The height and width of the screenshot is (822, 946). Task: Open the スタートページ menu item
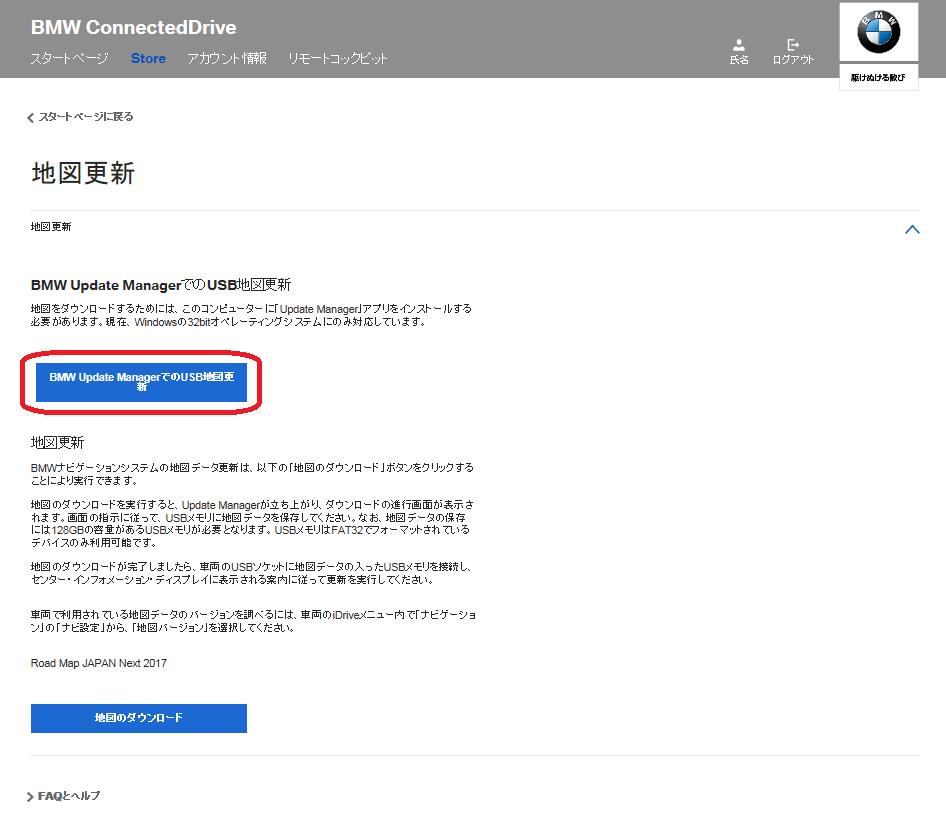tap(69, 59)
